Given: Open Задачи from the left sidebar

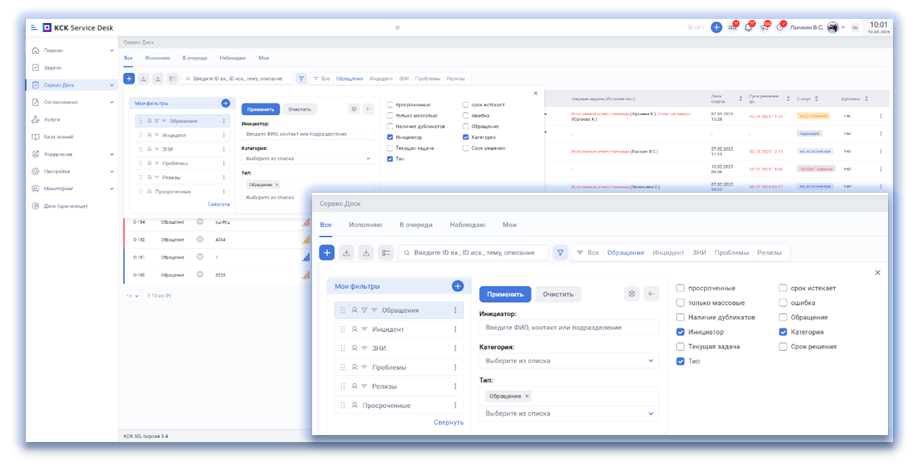Looking at the screenshot, I should point(71,68).
